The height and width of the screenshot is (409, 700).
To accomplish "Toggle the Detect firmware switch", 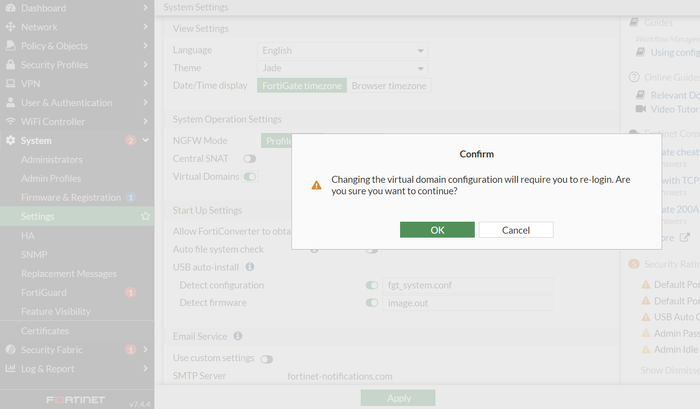I will pyautogui.click(x=372, y=303).
